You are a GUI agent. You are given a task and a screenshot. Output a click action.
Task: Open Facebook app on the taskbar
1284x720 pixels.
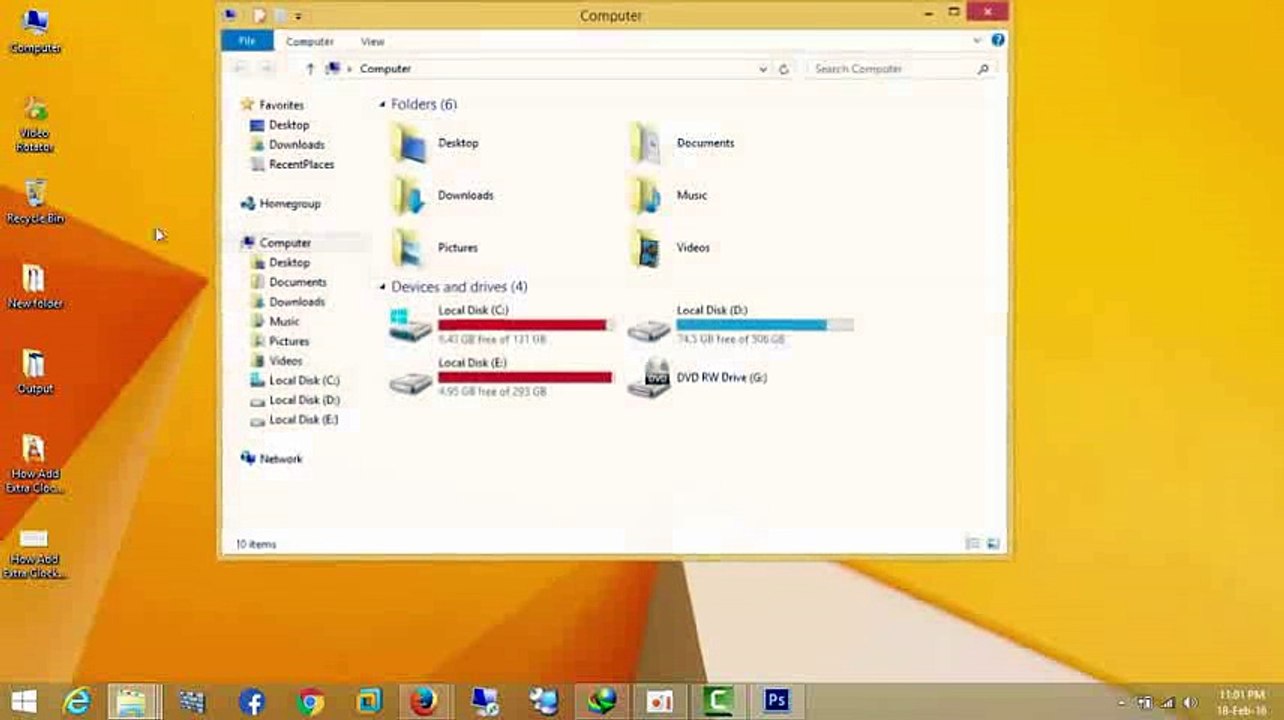coord(252,701)
